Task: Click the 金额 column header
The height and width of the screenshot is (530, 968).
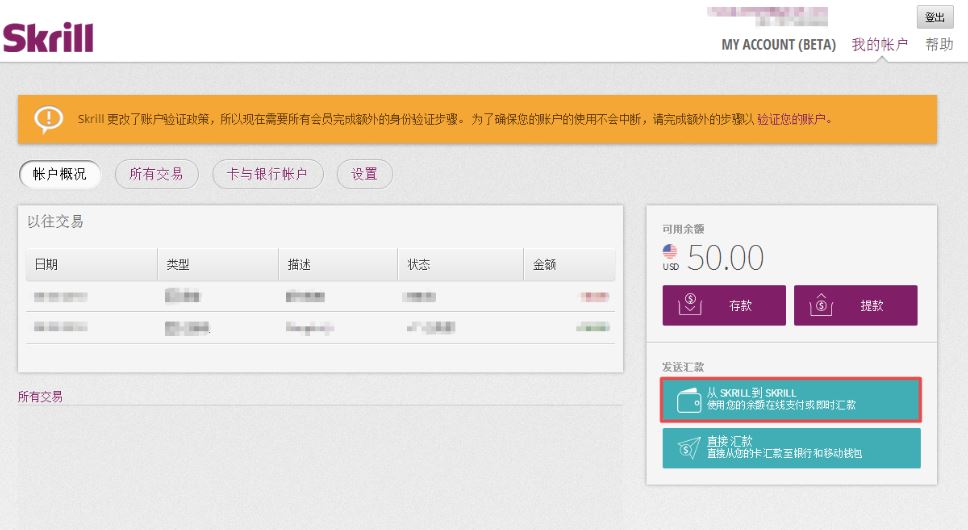Action: (x=569, y=265)
